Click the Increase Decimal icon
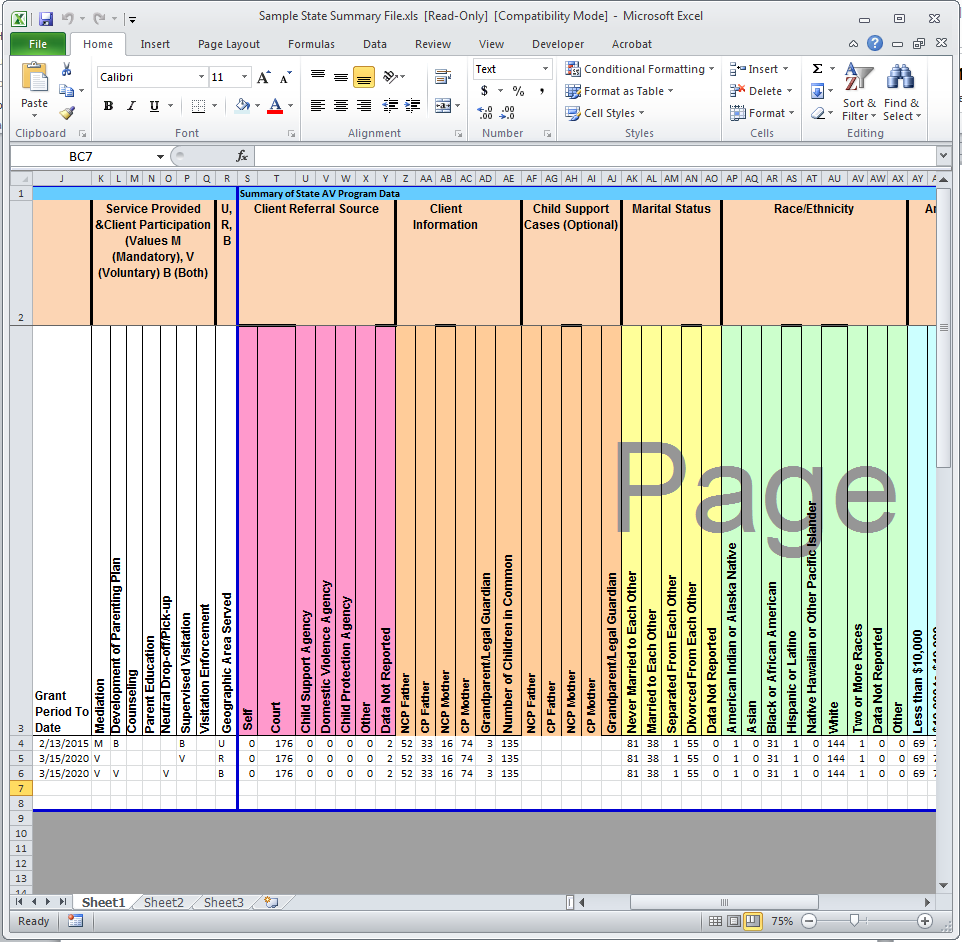This screenshot has width=962, height=942. (485, 112)
